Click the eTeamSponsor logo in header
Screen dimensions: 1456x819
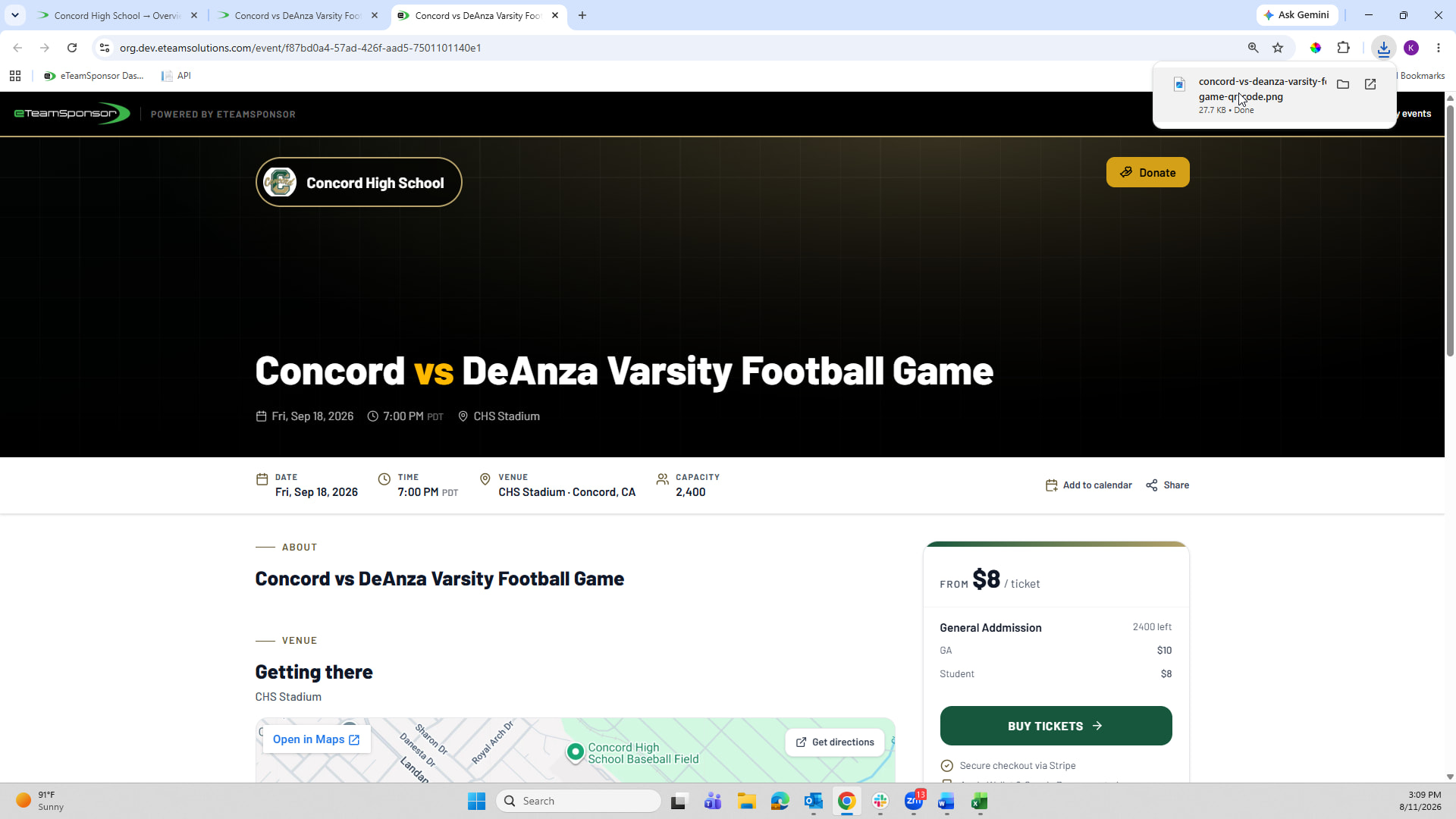(x=72, y=114)
